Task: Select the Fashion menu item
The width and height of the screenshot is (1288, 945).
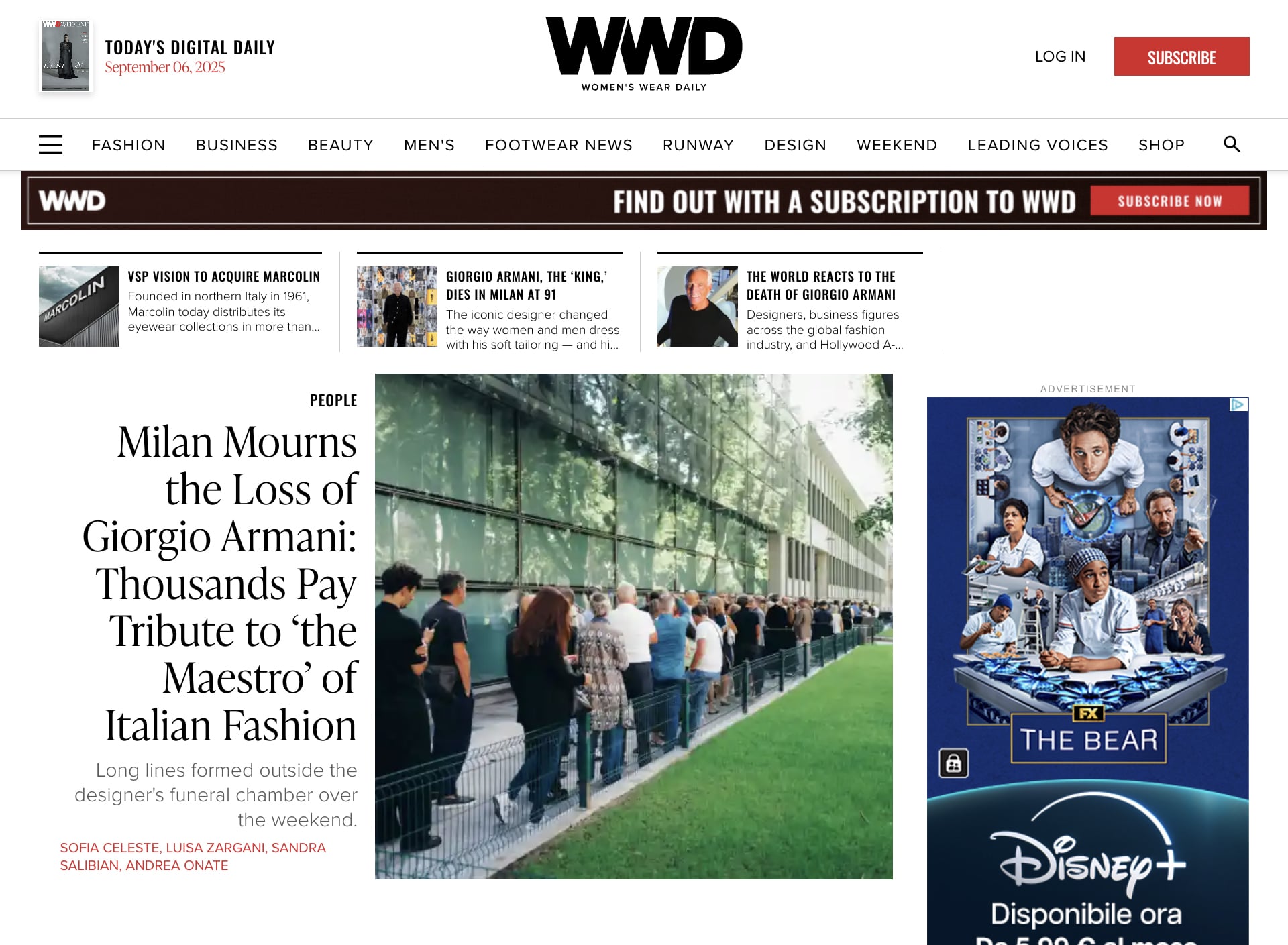Action: tap(129, 145)
